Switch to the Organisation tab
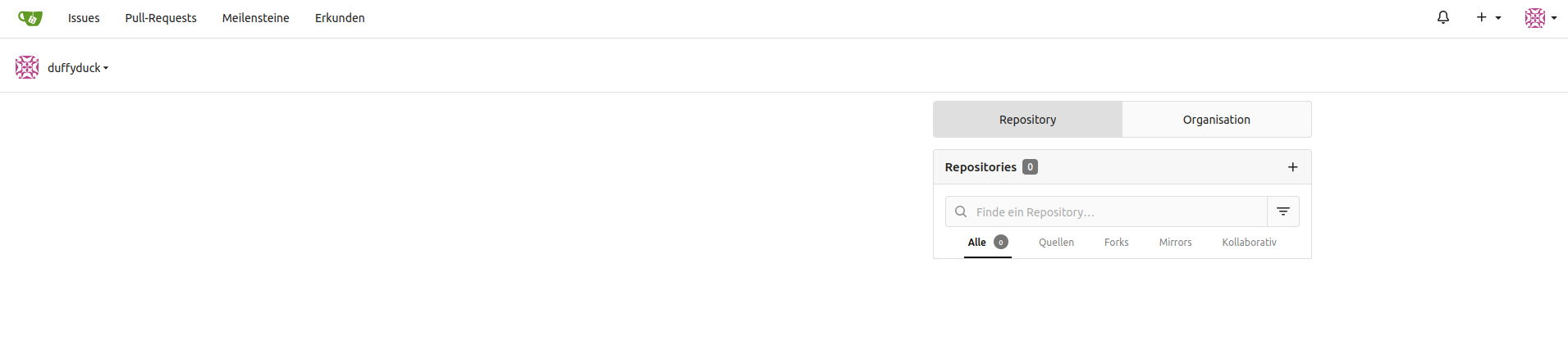This screenshot has height=350, width=1568. [1216, 120]
